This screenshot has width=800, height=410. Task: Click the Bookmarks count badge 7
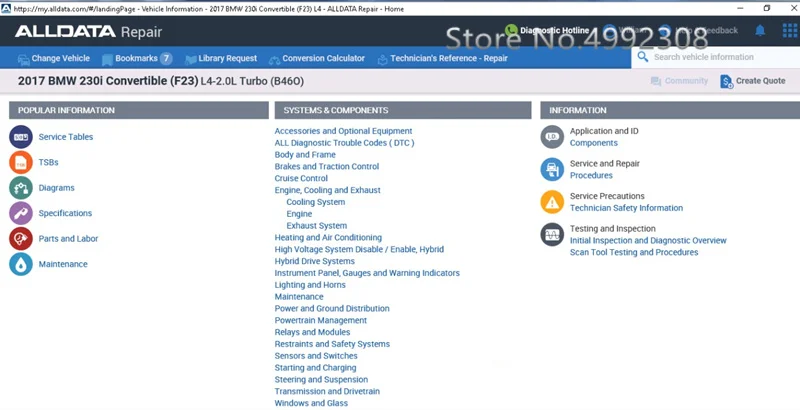(166, 59)
